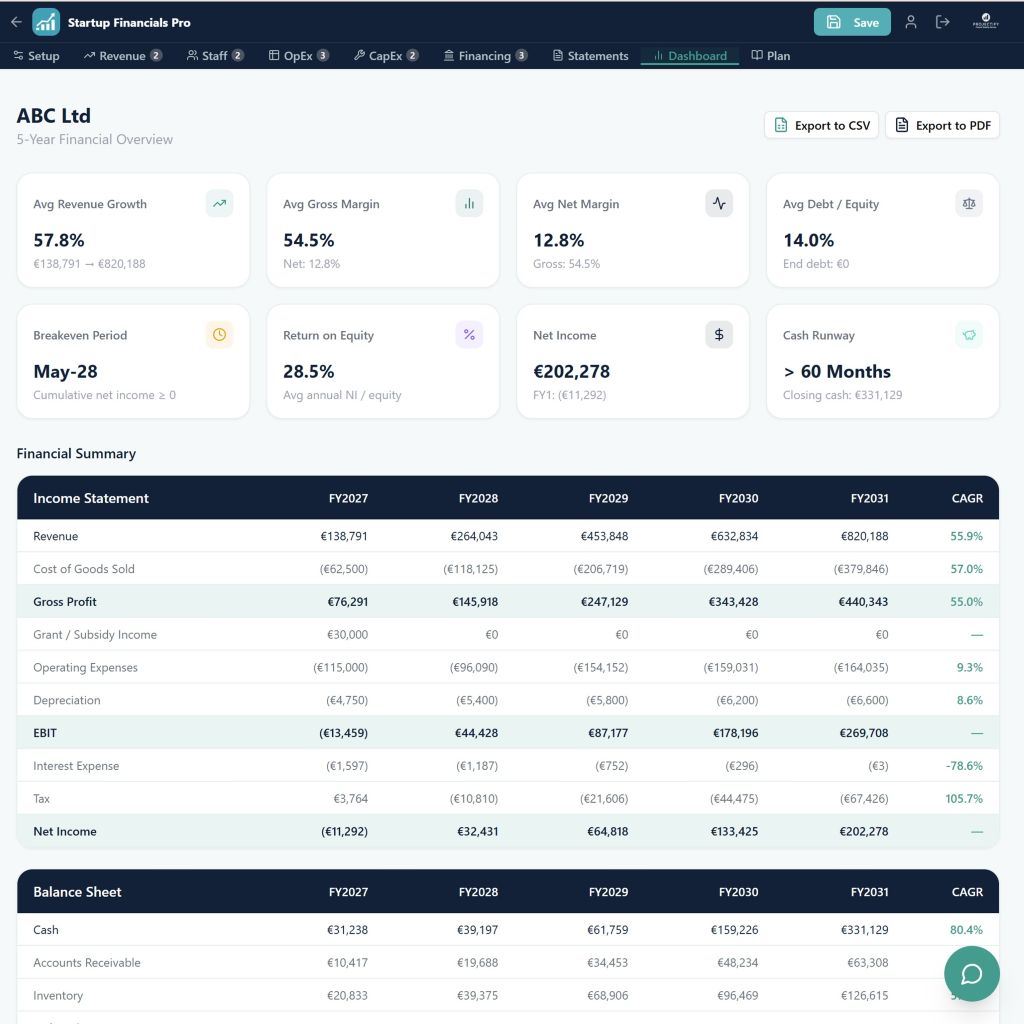Click the Cash Runway piggy bank icon
This screenshot has width=1024, height=1024.
pyautogui.click(x=969, y=335)
